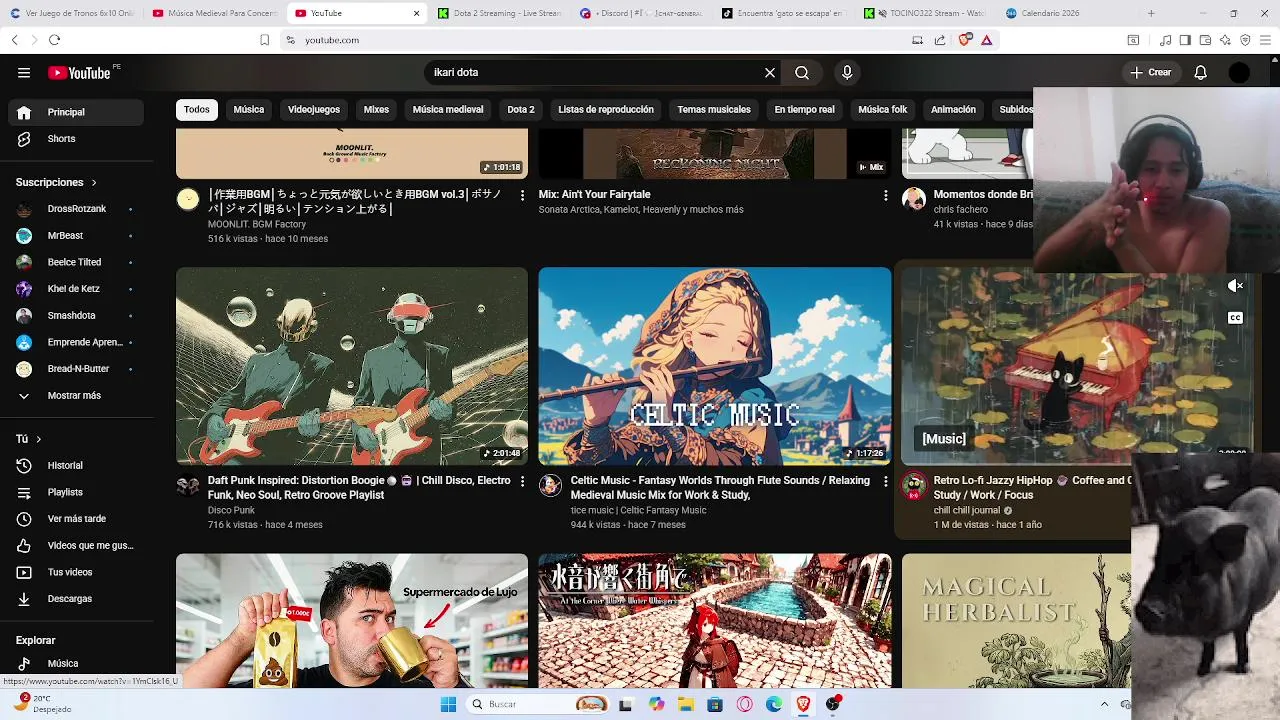Reload the page in the browser
This screenshot has width=1280, height=720.
pos(54,40)
